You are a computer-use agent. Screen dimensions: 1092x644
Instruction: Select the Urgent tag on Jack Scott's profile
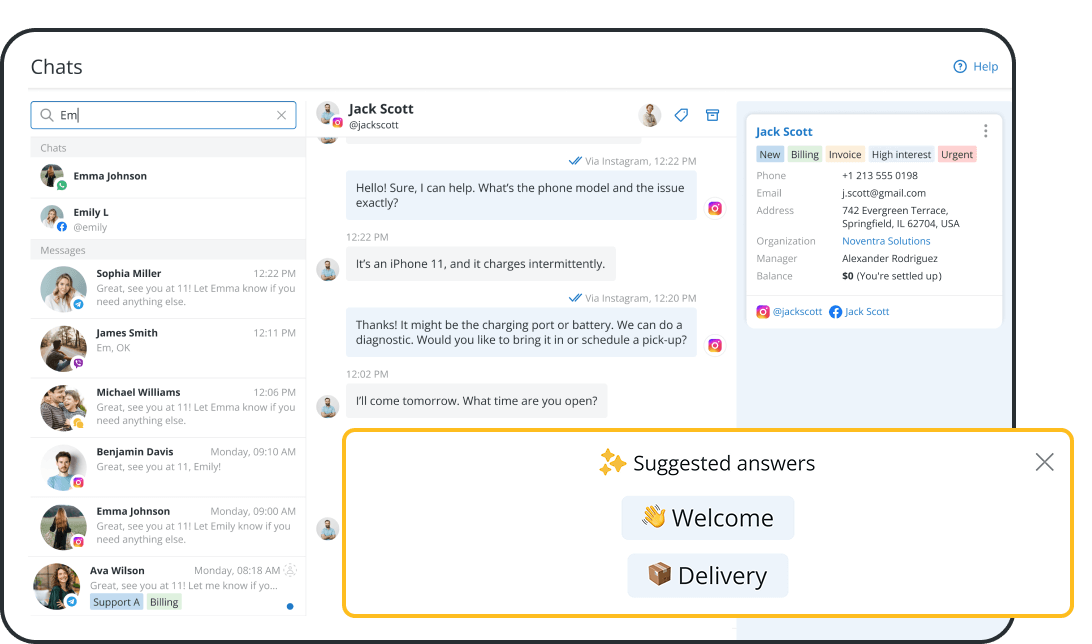[x=956, y=154]
